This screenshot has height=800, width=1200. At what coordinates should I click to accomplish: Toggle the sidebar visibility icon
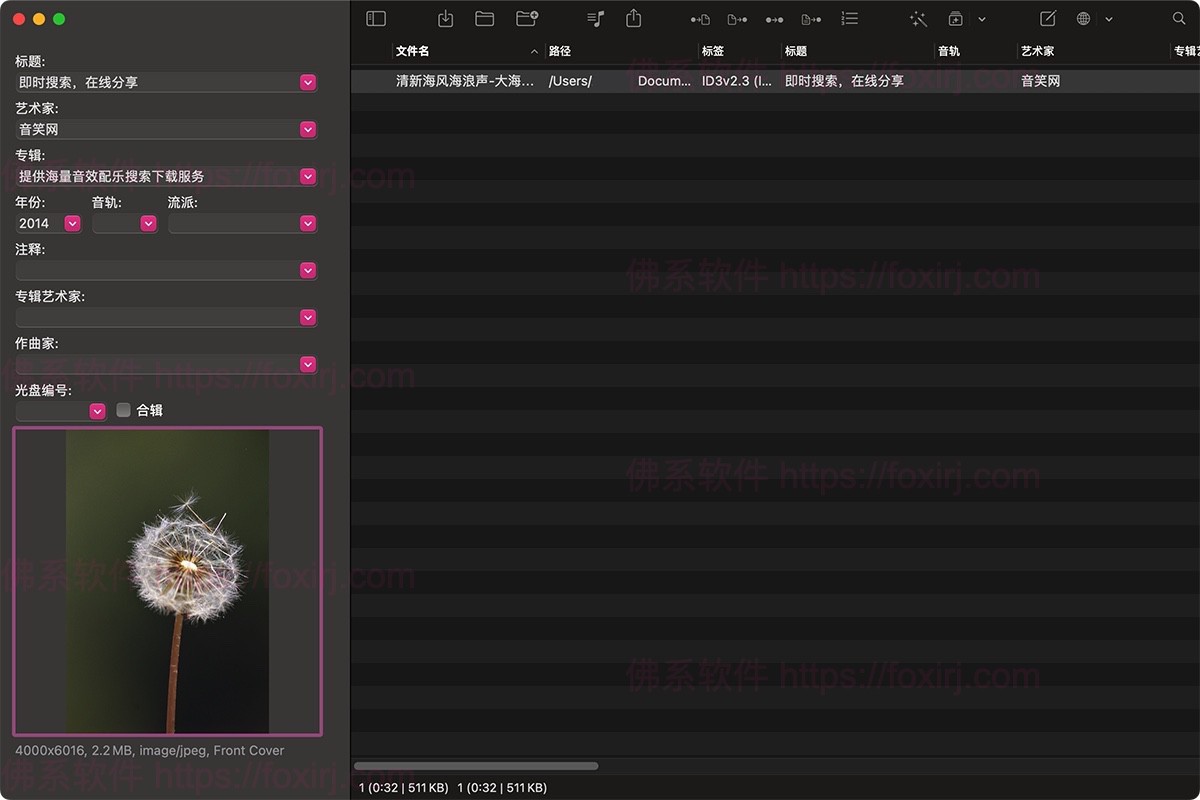(x=375, y=18)
